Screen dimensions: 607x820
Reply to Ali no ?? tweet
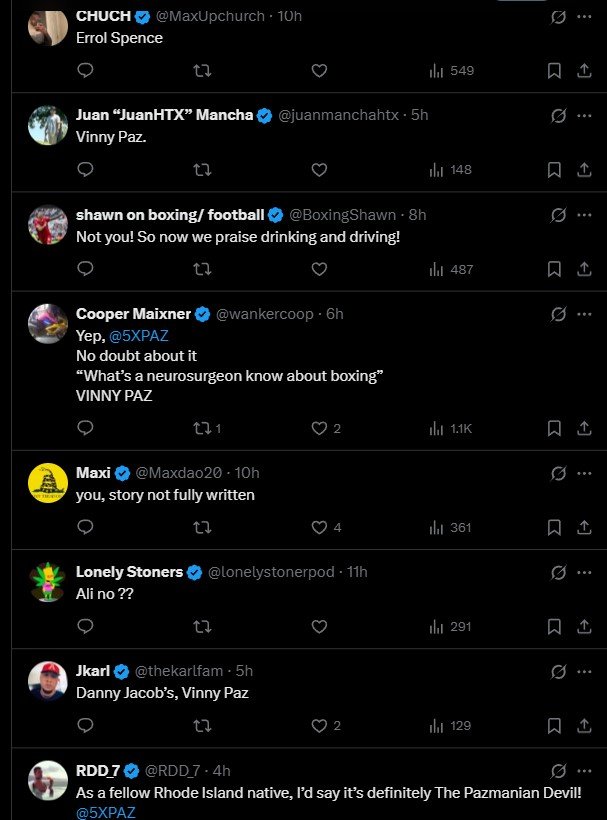86,627
